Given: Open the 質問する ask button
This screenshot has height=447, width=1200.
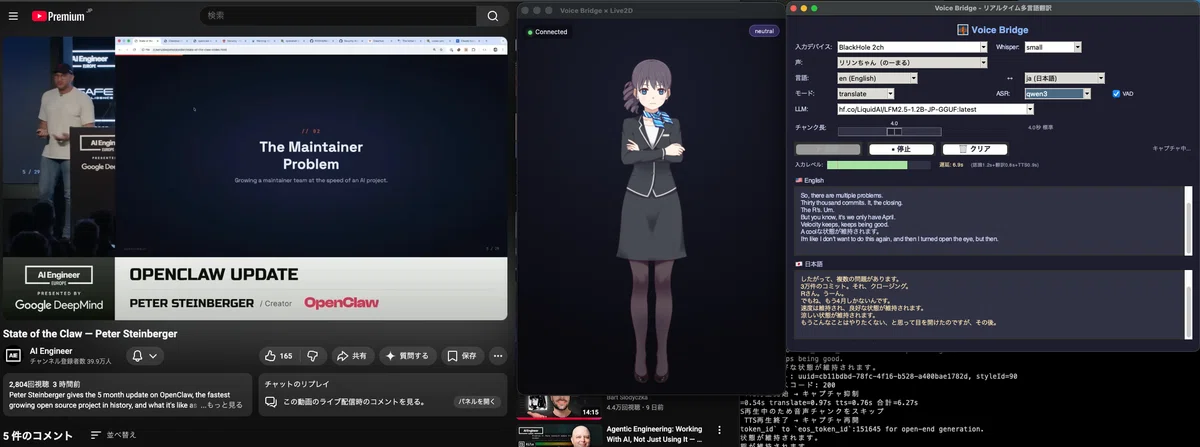Looking at the screenshot, I should click(x=408, y=355).
